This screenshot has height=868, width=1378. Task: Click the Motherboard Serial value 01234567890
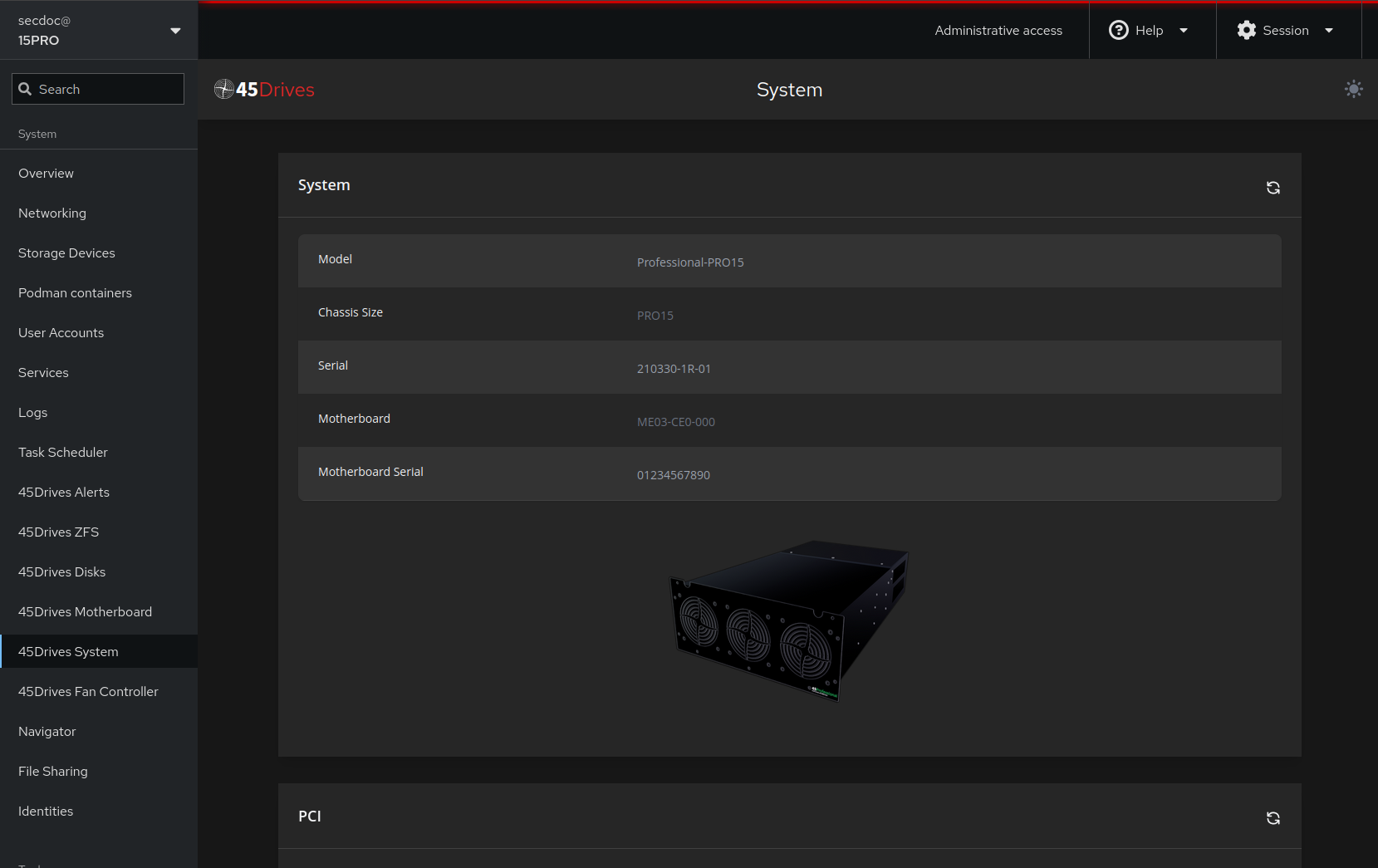[674, 475]
